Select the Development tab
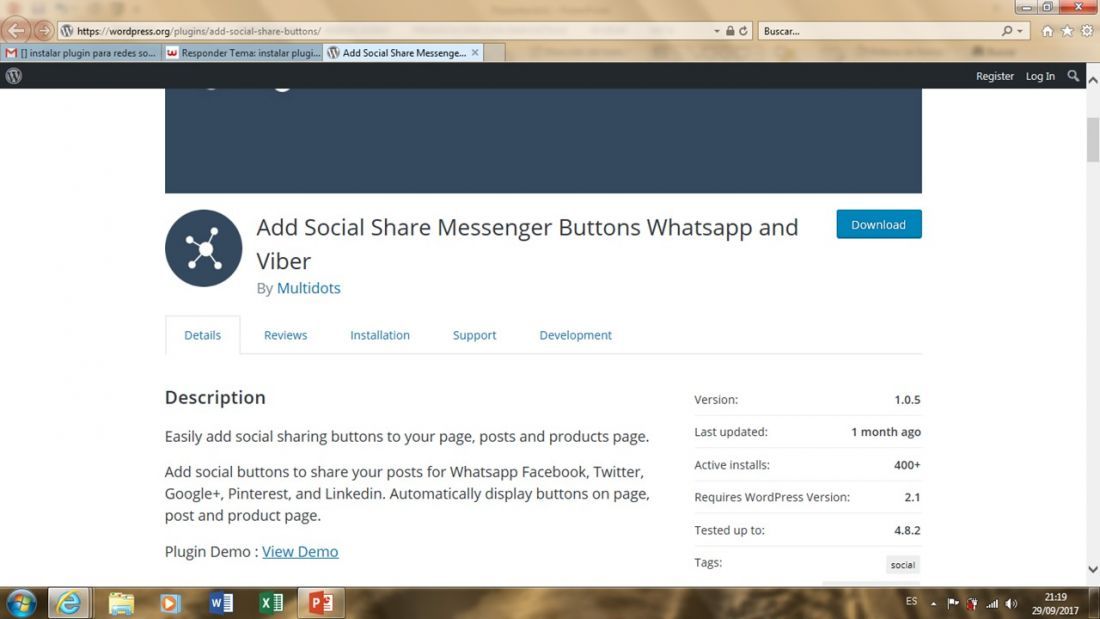The height and width of the screenshot is (619, 1100). tap(575, 335)
